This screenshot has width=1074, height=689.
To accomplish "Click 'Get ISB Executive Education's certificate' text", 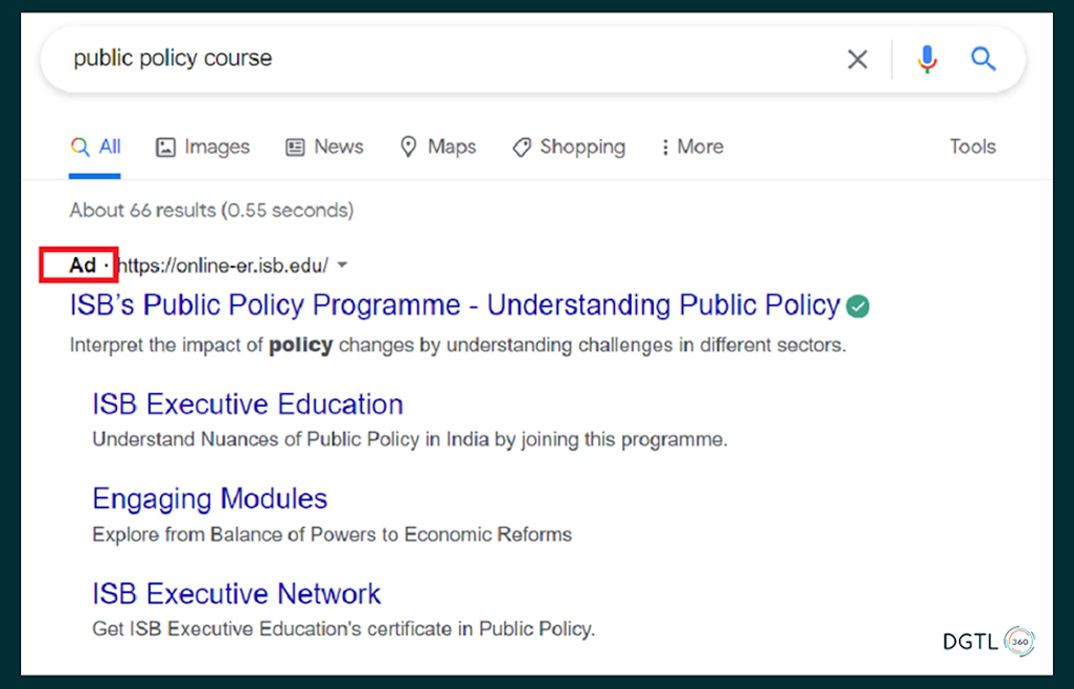I will (344, 629).
